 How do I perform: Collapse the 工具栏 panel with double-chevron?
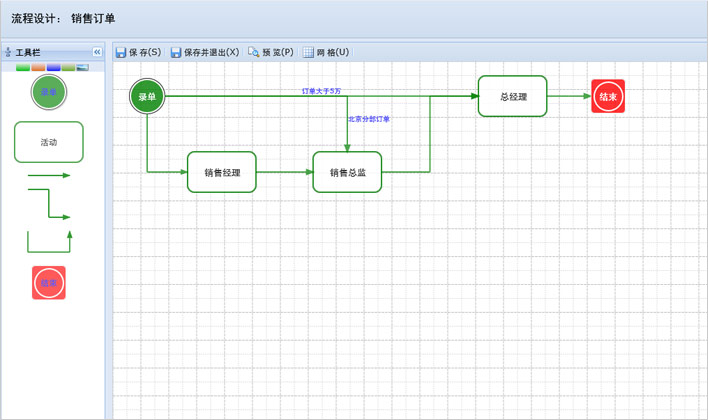click(97, 52)
